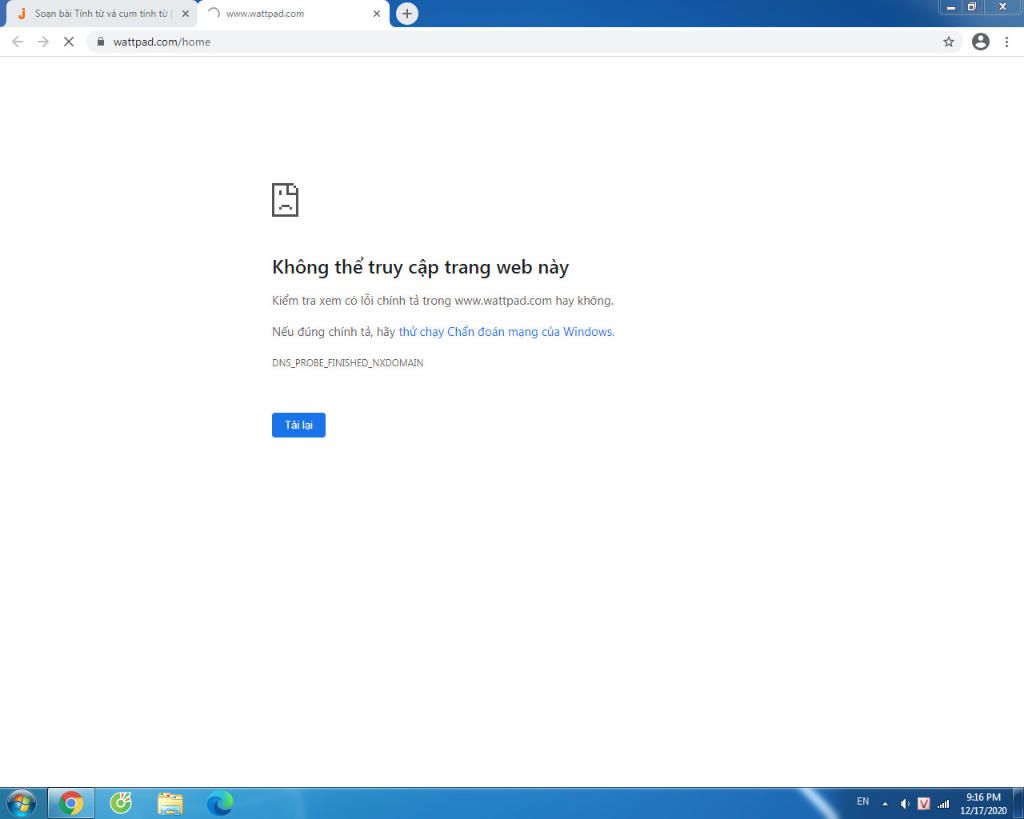Restore down the Chrome window
The image size is (1024, 819).
tap(972, 7)
